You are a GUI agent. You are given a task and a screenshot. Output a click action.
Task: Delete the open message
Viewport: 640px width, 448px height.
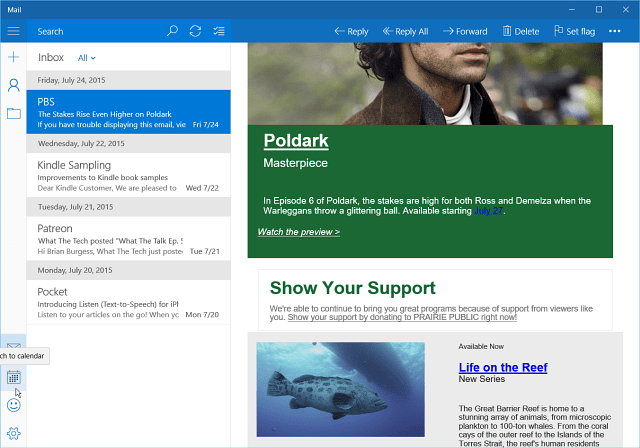521,31
